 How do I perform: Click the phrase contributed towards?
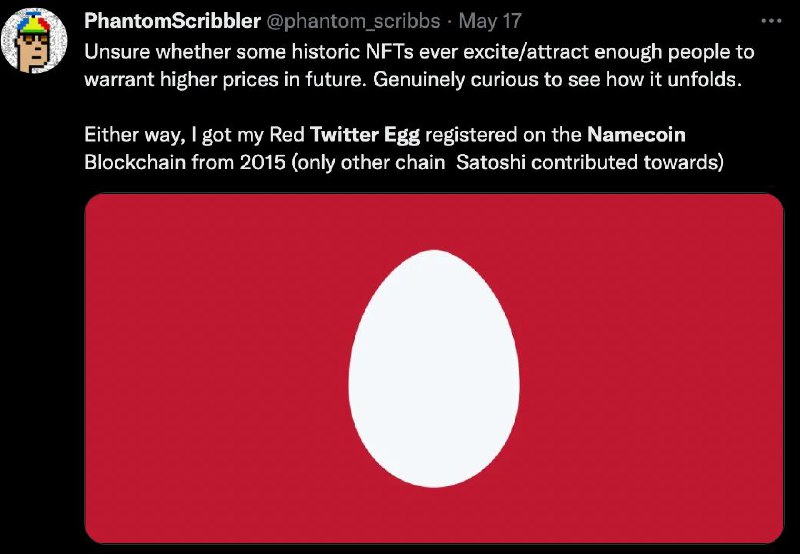click(627, 162)
